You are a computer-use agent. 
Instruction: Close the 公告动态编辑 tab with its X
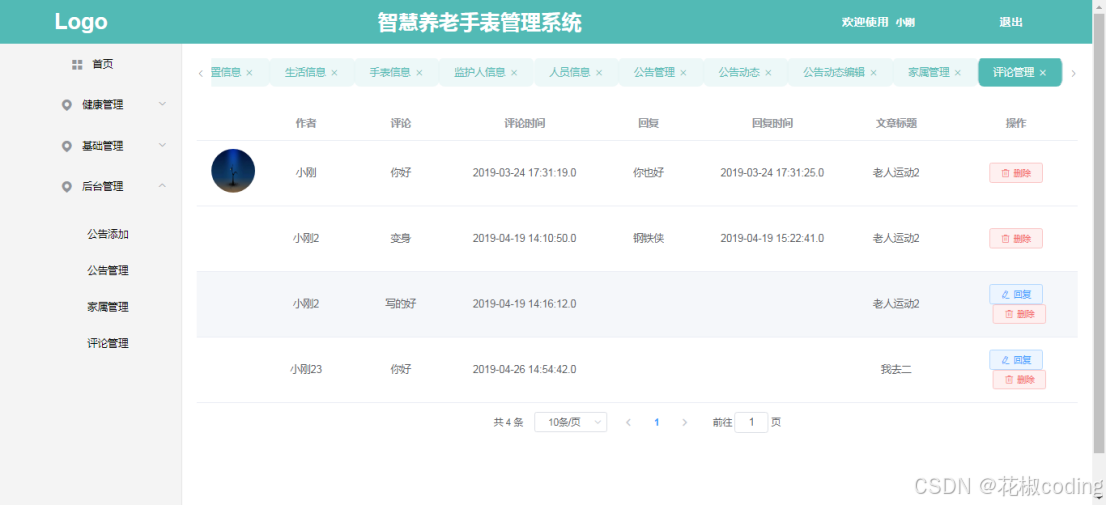click(873, 73)
